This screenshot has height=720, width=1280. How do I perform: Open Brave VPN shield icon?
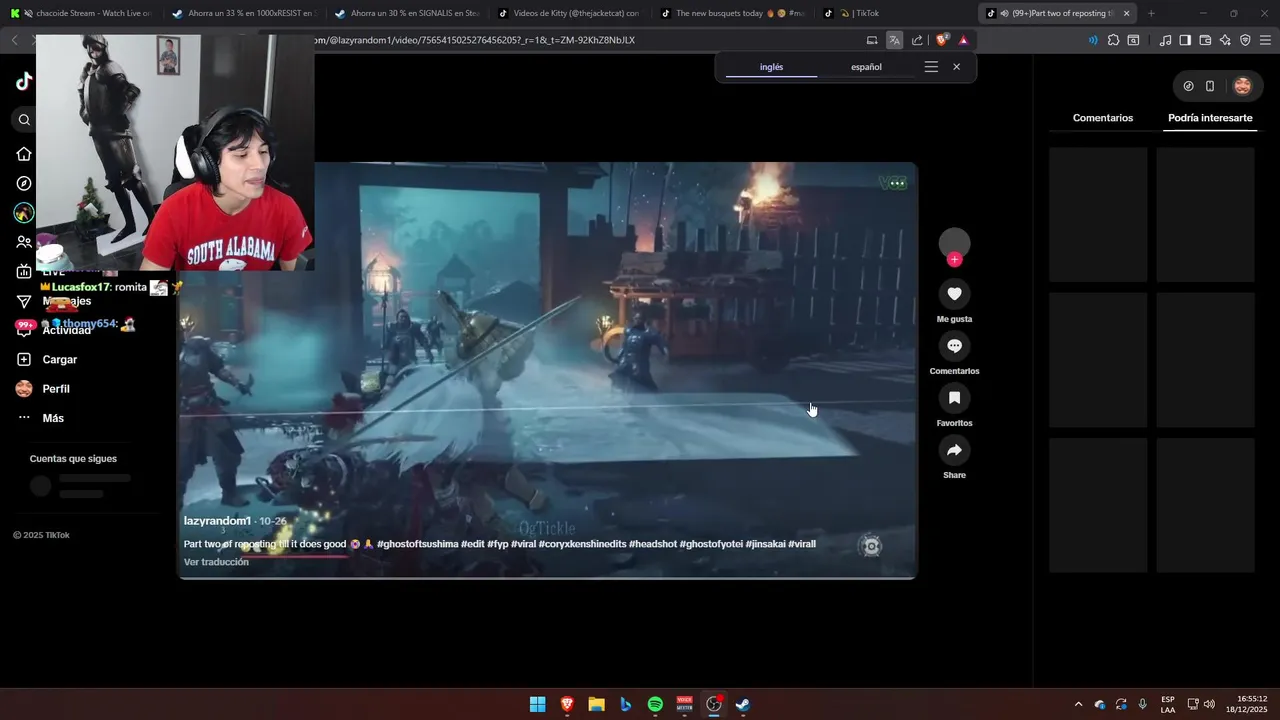(x=1245, y=40)
